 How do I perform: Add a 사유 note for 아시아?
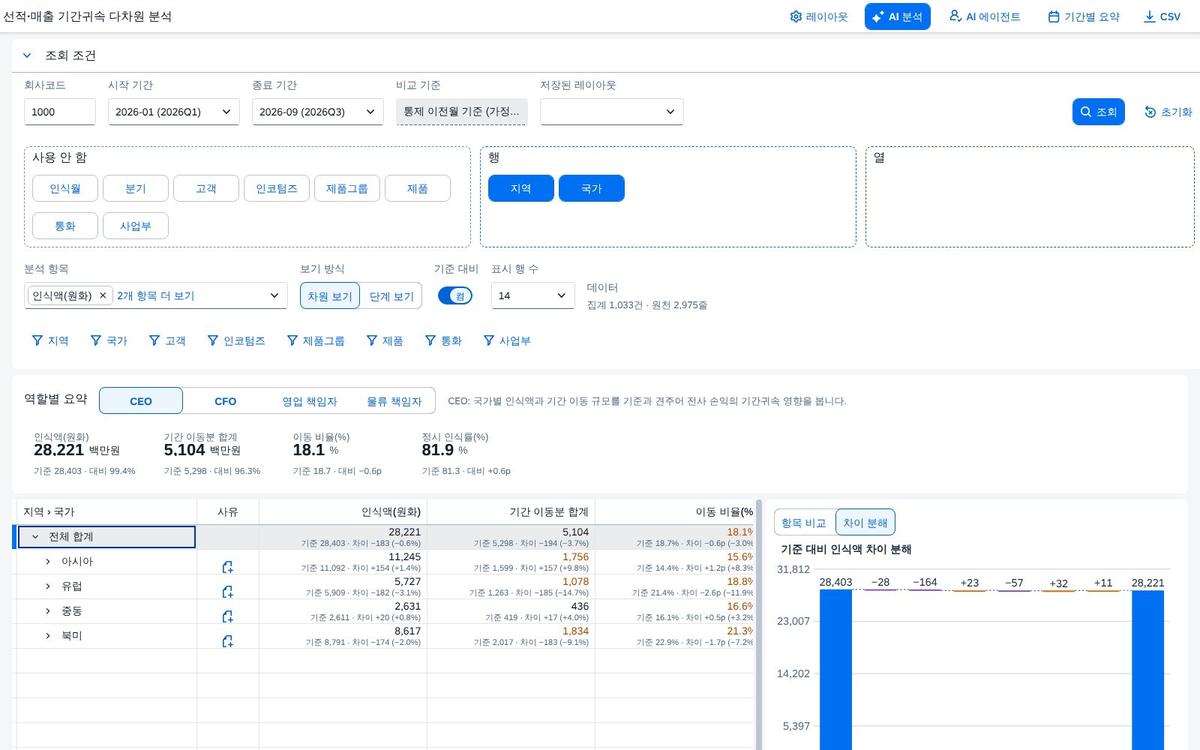pos(228,567)
